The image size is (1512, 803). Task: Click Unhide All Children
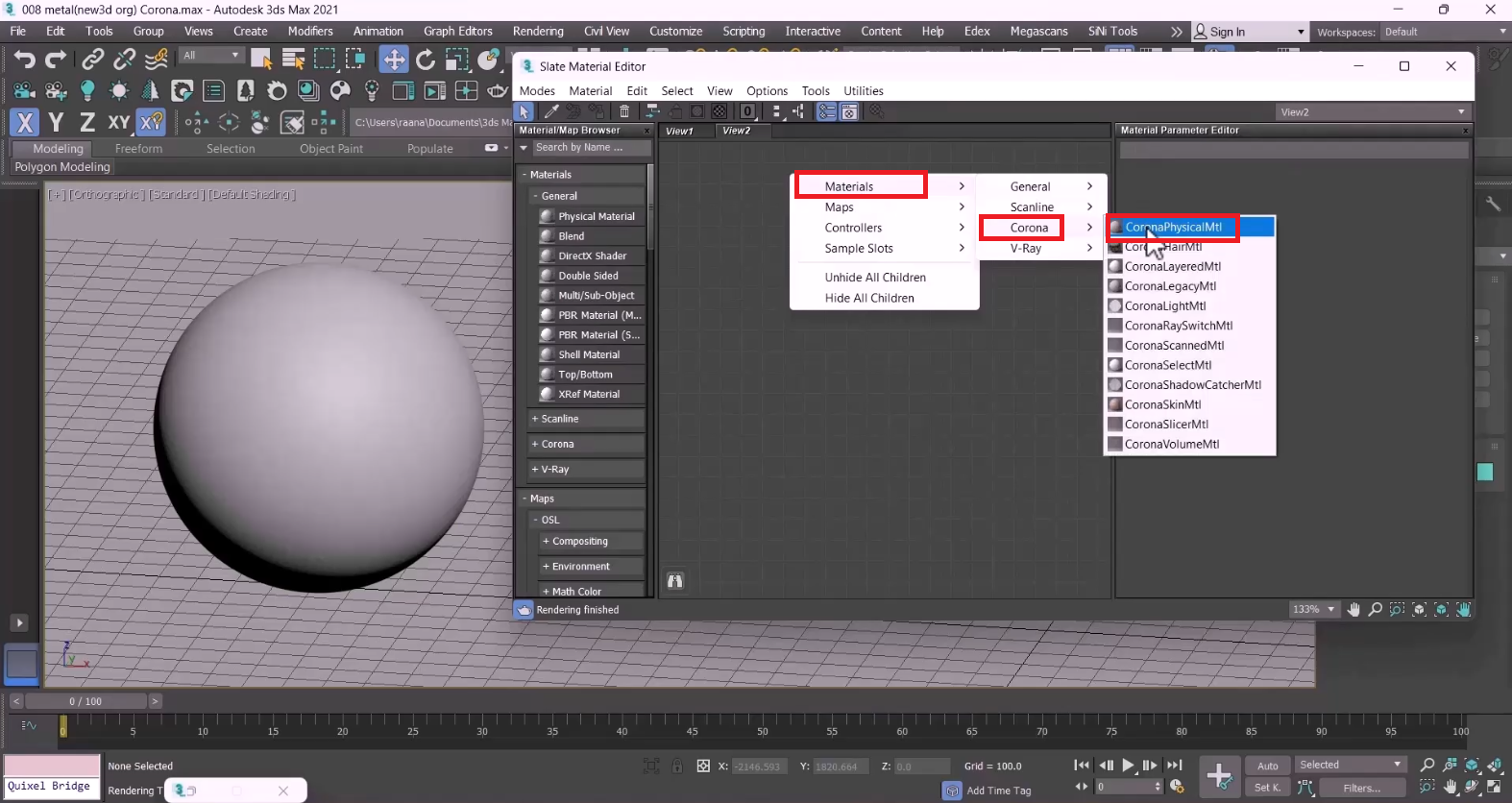pyautogui.click(x=875, y=278)
